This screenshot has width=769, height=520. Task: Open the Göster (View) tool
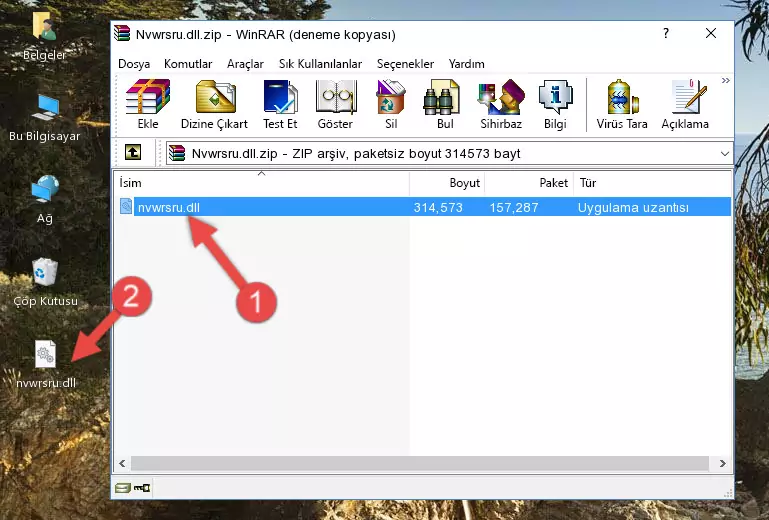point(335,97)
